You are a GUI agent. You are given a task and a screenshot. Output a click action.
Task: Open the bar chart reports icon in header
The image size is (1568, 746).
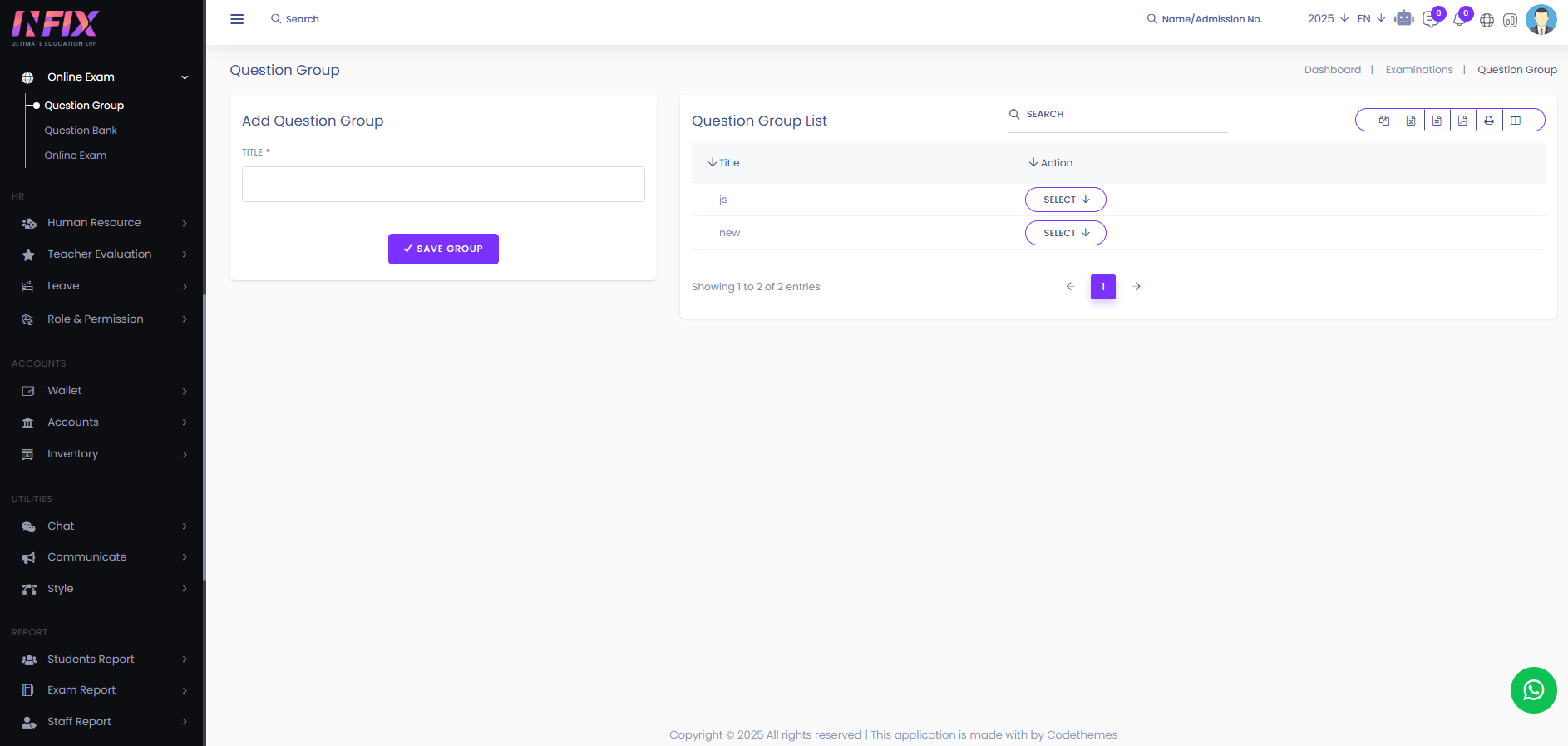(x=1511, y=20)
